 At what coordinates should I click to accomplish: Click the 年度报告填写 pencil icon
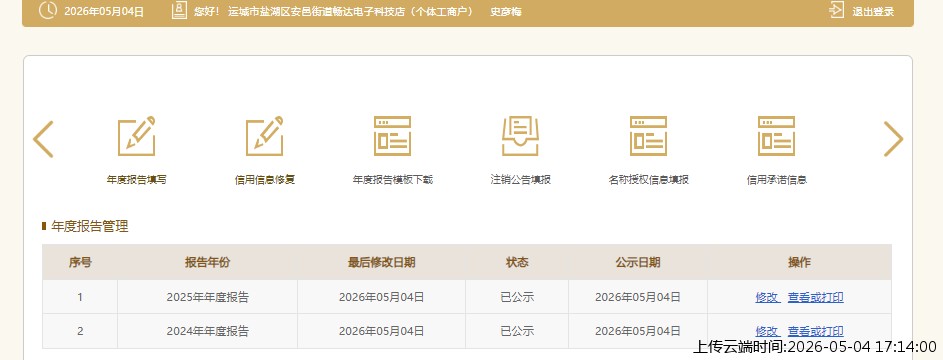click(x=137, y=136)
